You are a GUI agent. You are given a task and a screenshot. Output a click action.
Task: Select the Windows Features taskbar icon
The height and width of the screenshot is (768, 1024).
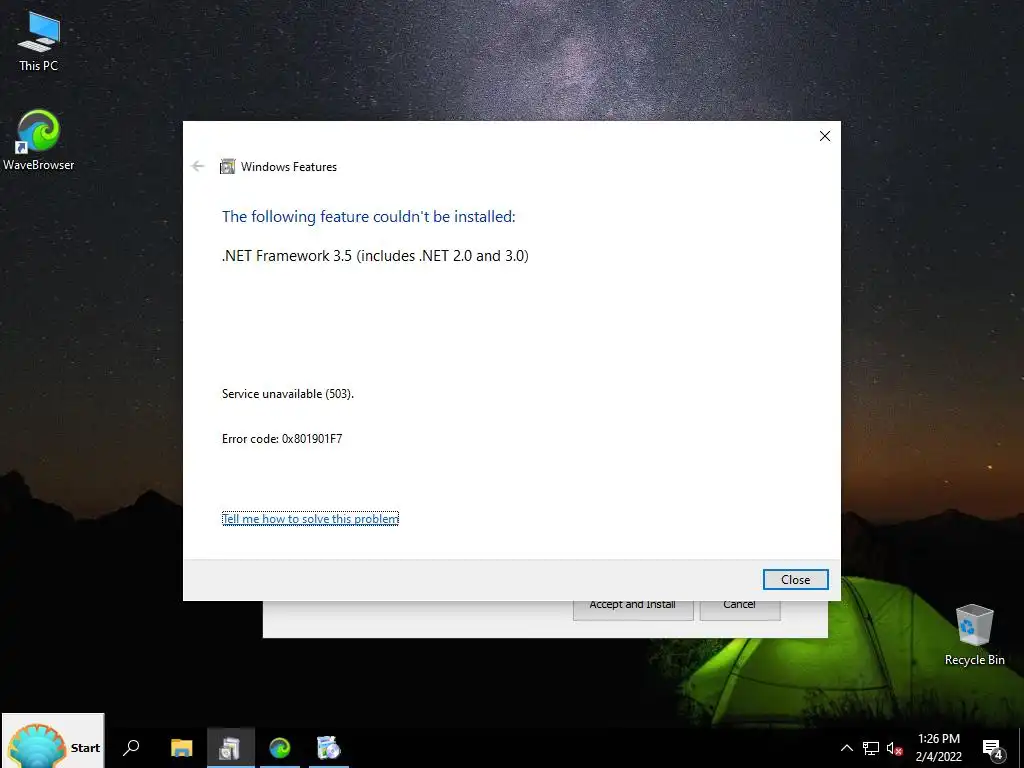click(230, 748)
